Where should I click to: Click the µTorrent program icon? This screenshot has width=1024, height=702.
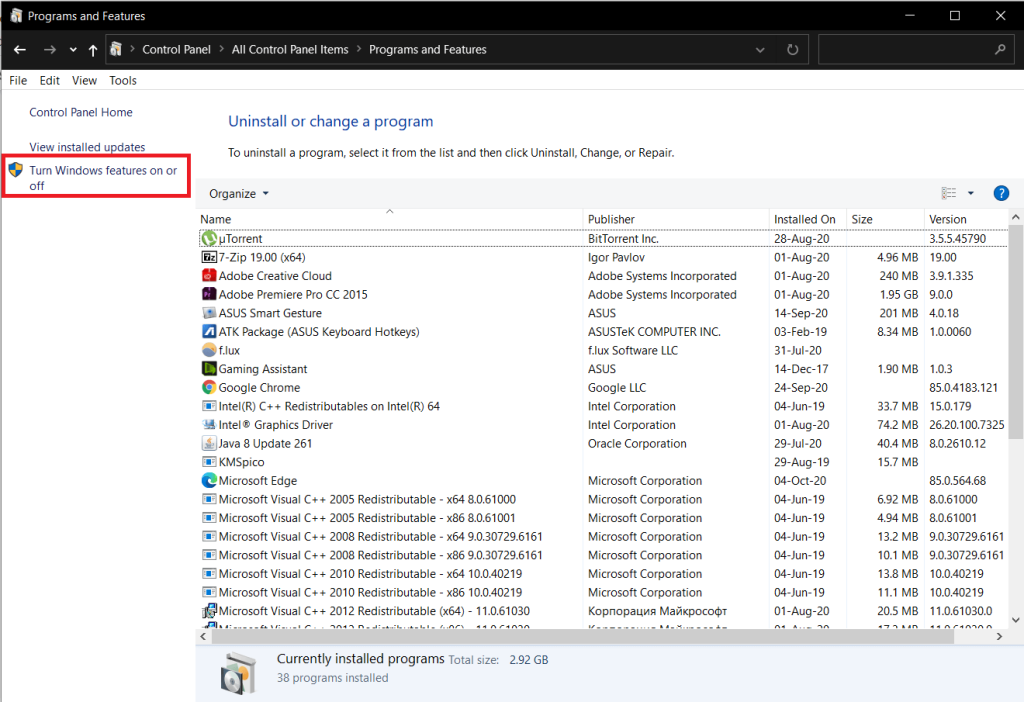click(x=209, y=238)
